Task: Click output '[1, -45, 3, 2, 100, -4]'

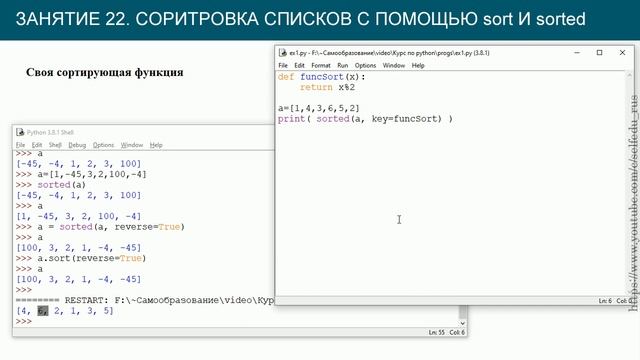Action: [78, 216]
